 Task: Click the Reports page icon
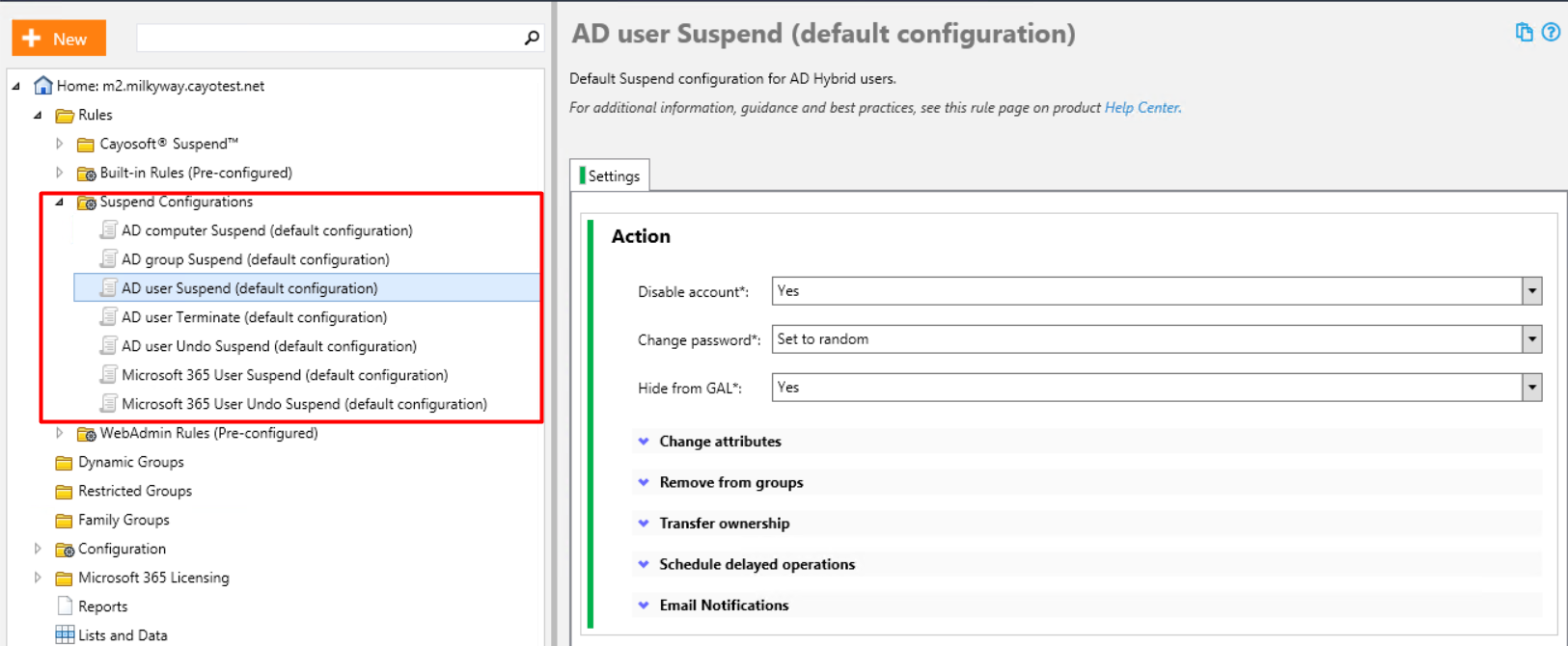click(x=65, y=606)
